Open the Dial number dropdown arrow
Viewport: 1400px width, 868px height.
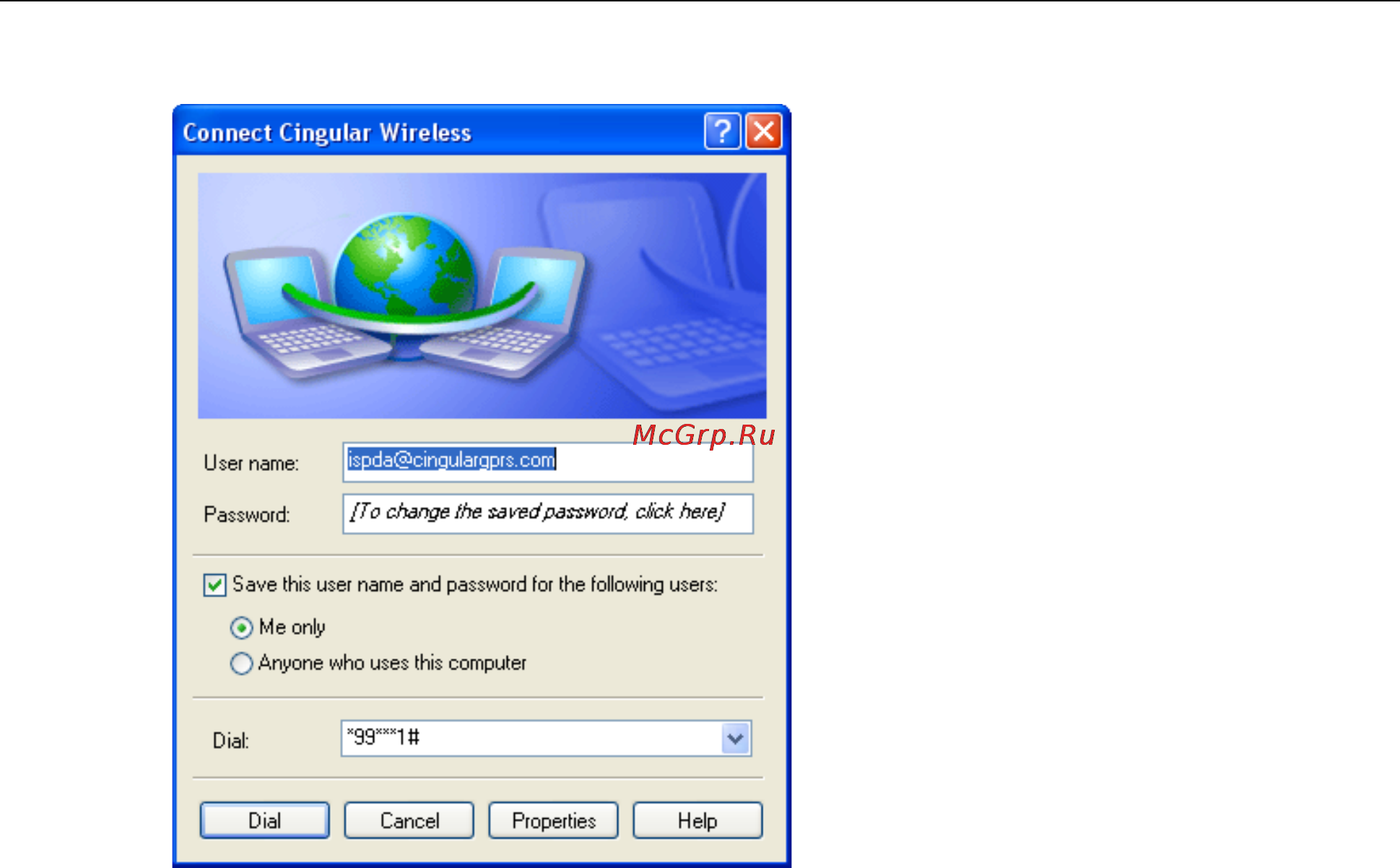point(735,738)
